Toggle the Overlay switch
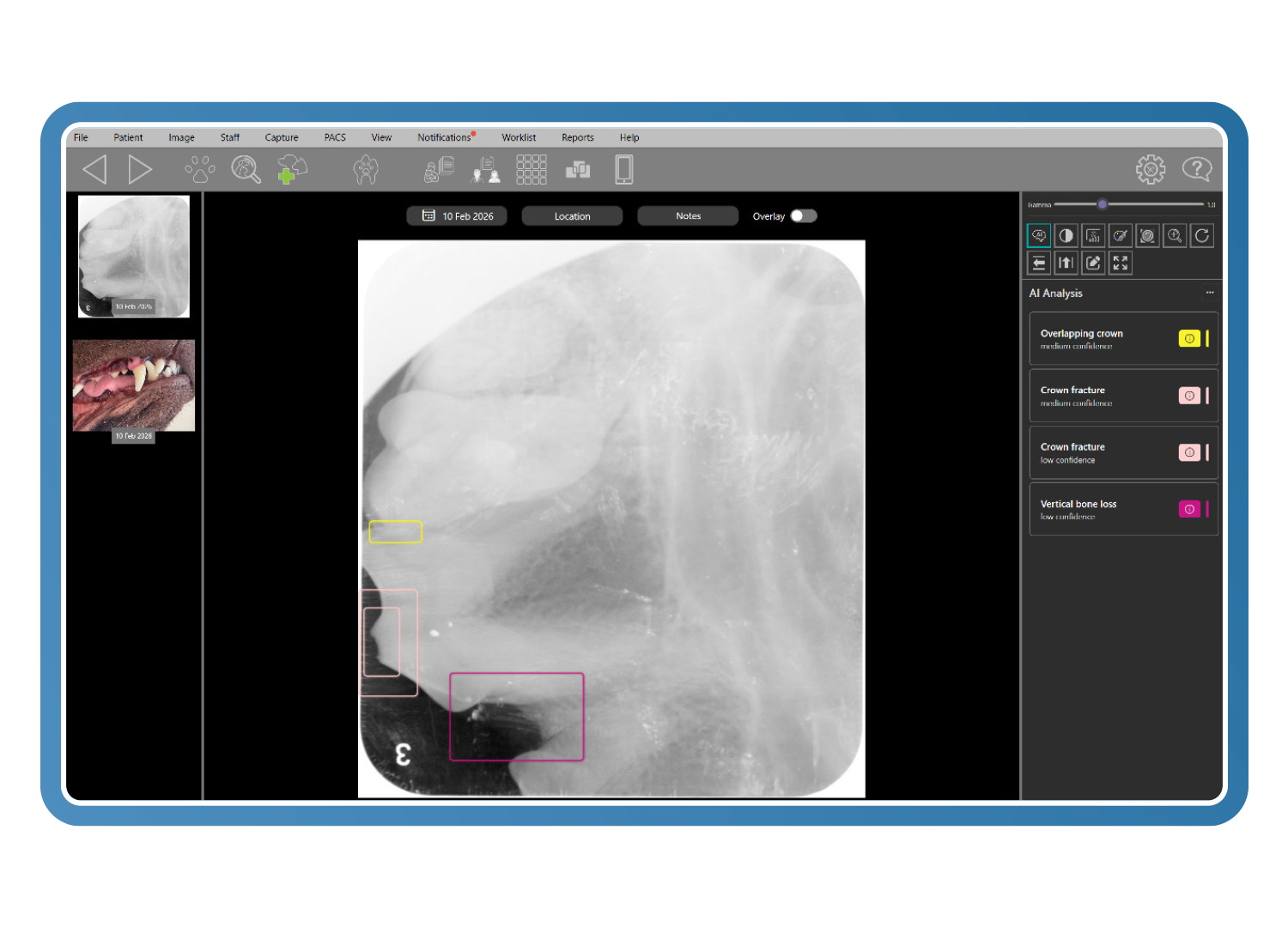The width and height of the screenshot is (1288, 927). [x=802, y=215]
